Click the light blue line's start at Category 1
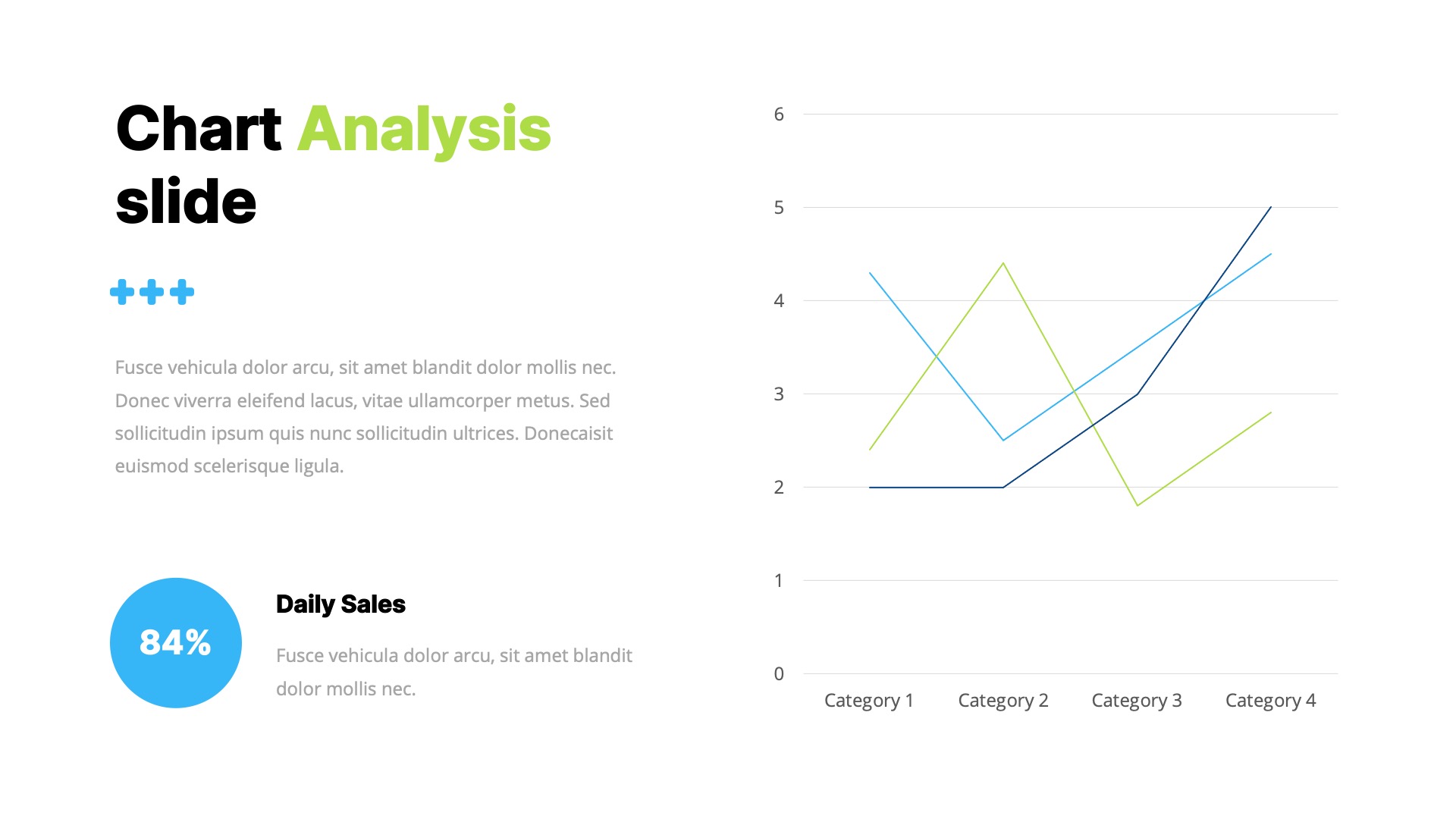The image size is (1456, 819). (x=870, y=273)
